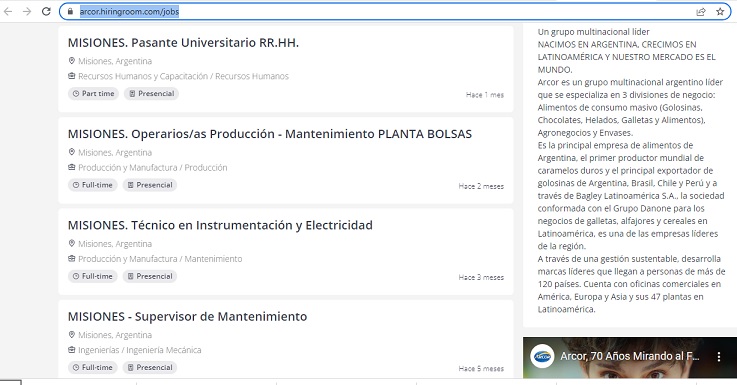This screenshot has width=737, height=385.
Task: Click the Presencial tag on Operarios/as Producción job
Action: pyautogui.click(x=150, y=185)
